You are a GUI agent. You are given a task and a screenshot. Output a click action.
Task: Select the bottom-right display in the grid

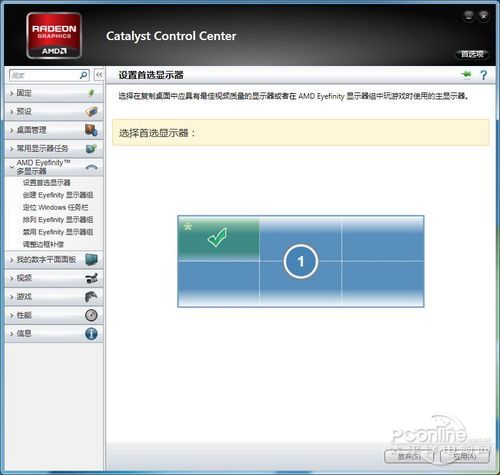tap(383, 283)
